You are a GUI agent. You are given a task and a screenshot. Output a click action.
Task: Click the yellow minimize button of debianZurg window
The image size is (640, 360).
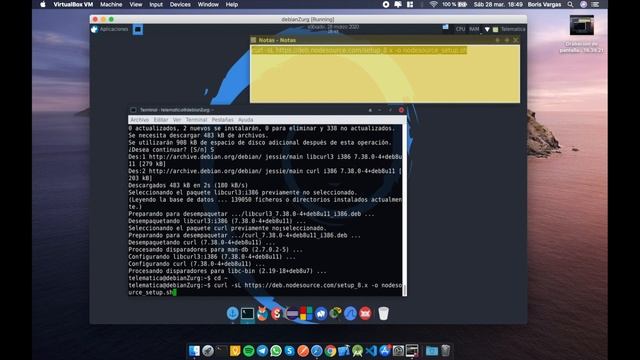click(103, 19)
